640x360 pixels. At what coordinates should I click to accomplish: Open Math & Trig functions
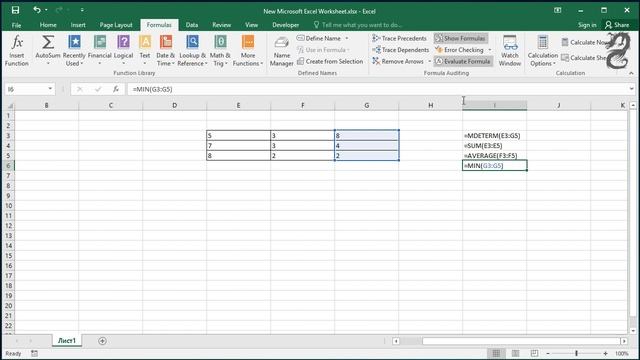[220, 51]
